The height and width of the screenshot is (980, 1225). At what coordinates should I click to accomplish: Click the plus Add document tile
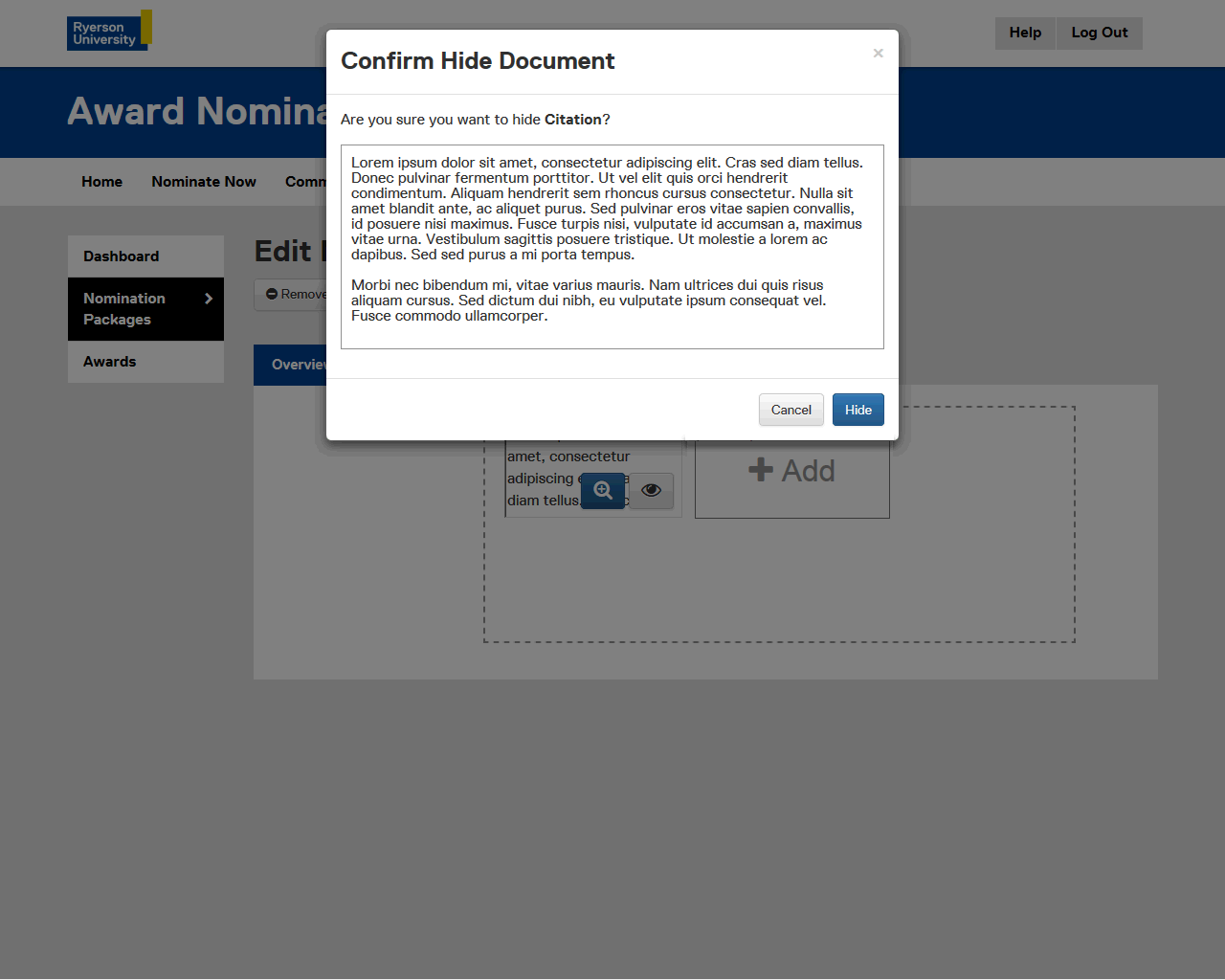[791, 471]
